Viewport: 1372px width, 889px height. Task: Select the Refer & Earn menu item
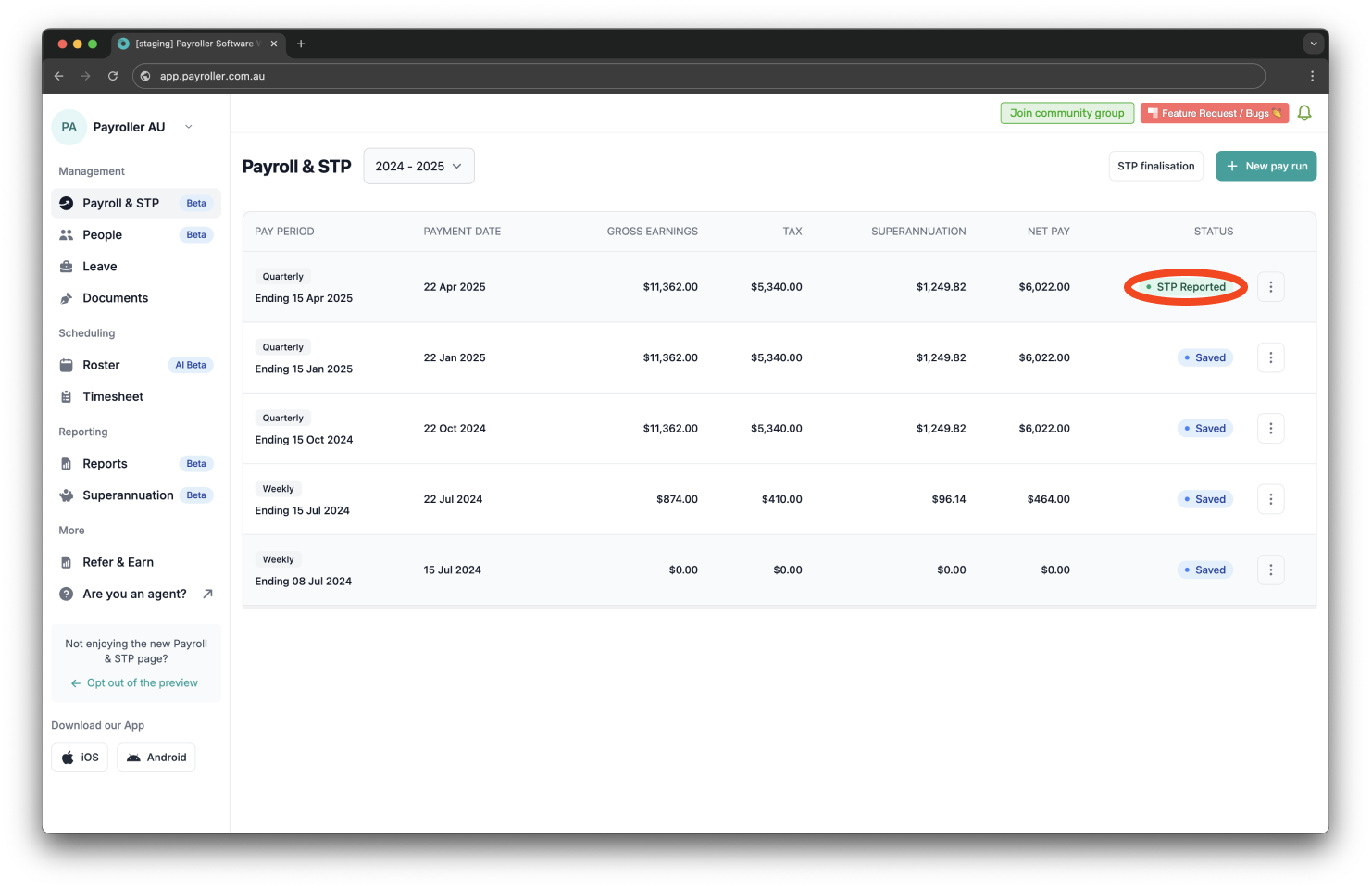[118, 562]
